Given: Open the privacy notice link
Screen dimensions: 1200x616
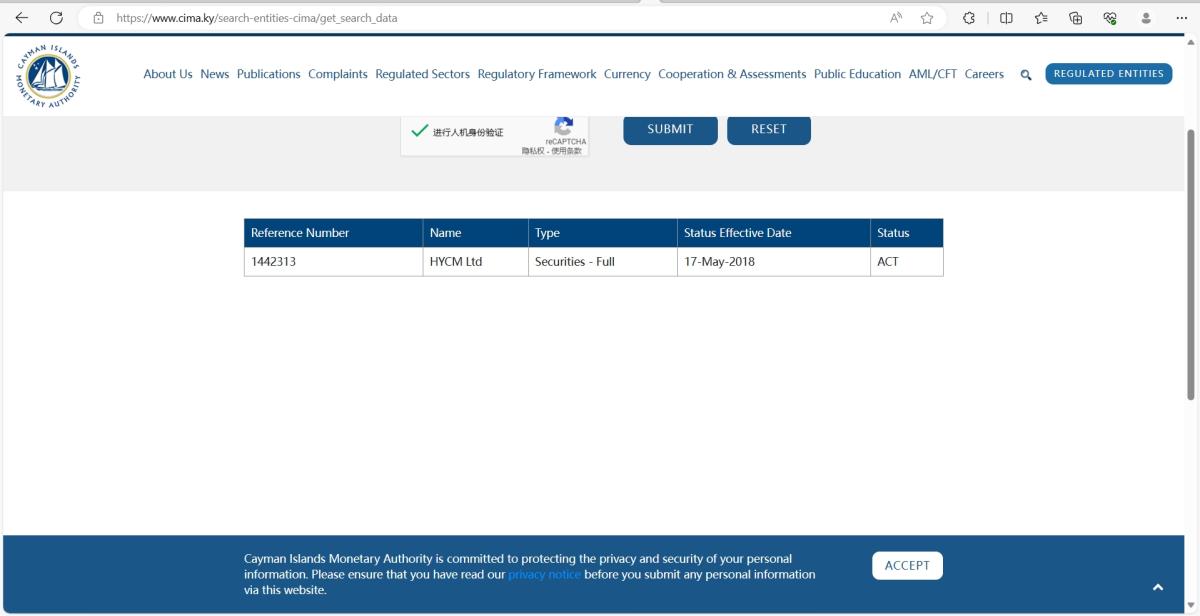Looking at the screenshot, I should tap(544, 575).
